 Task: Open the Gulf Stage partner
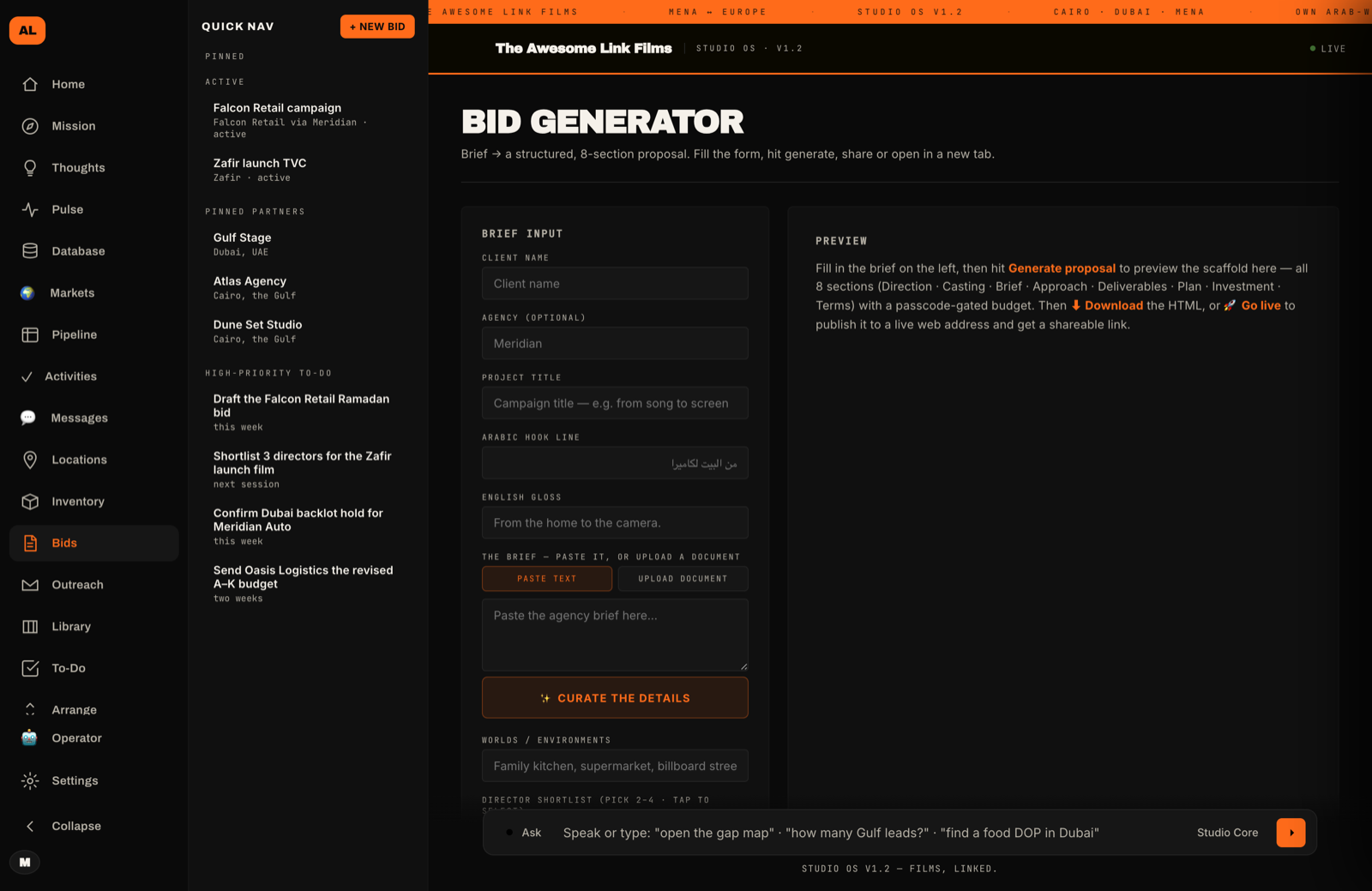click(309, 244)
